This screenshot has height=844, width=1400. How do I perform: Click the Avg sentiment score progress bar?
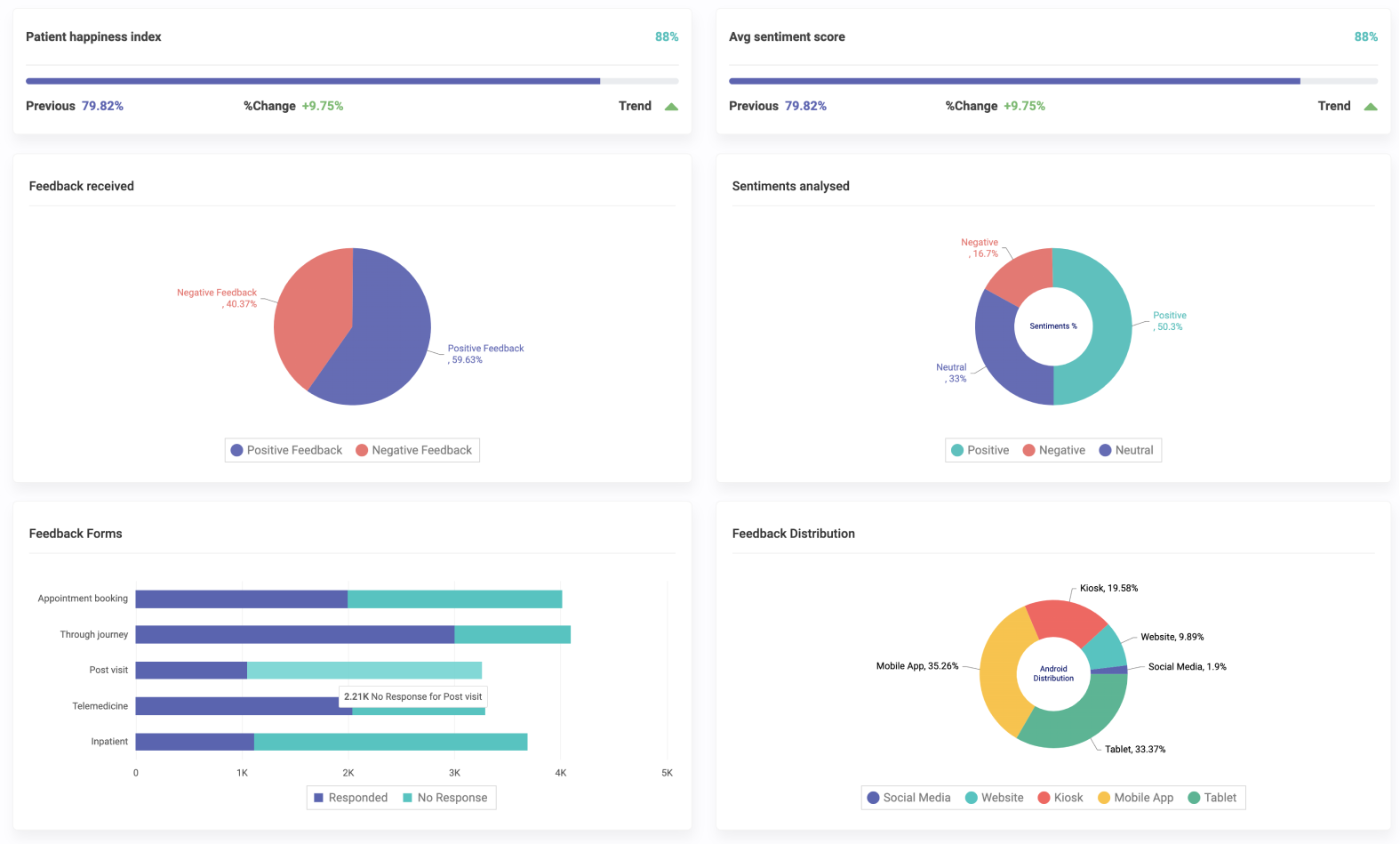[1052, 81]
